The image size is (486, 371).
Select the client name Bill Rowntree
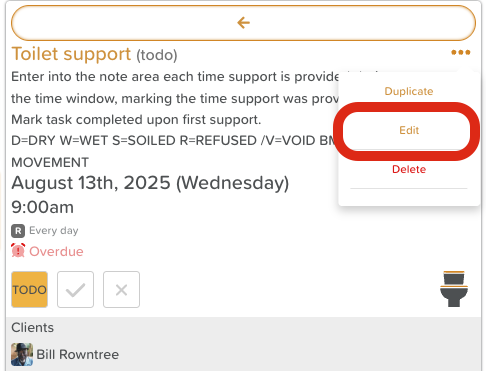[x=77, y=354]
